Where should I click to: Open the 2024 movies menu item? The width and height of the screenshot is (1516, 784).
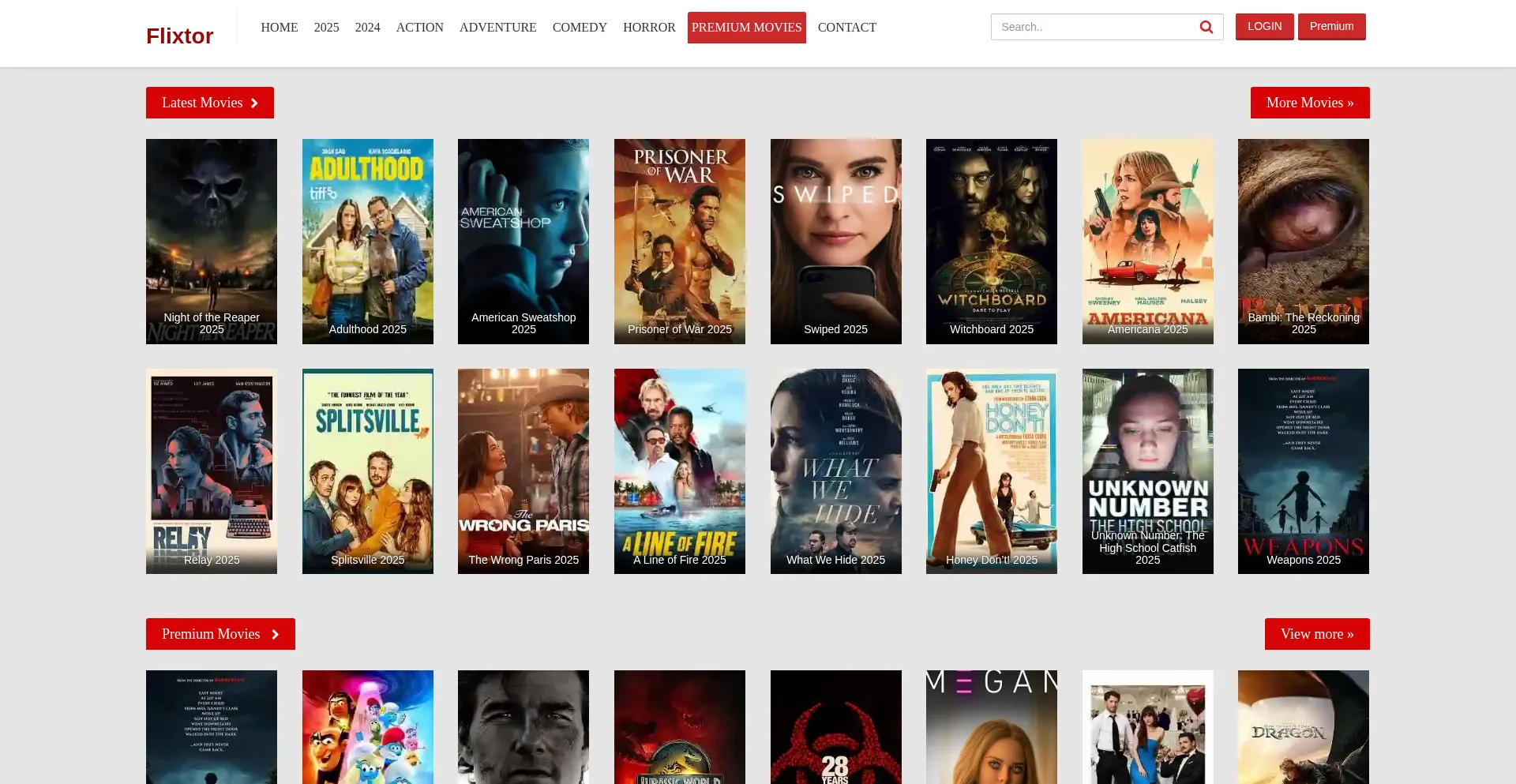point(368,28)
